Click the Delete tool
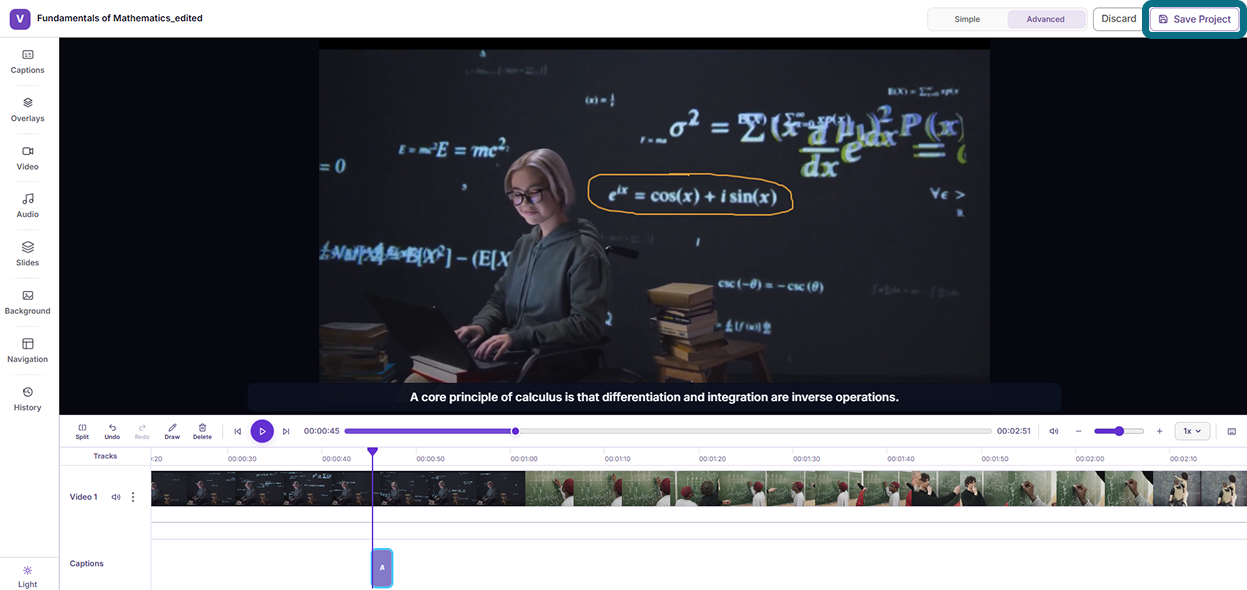The height and width of the screenshot is (590, 1247). [x=202, y=431]
